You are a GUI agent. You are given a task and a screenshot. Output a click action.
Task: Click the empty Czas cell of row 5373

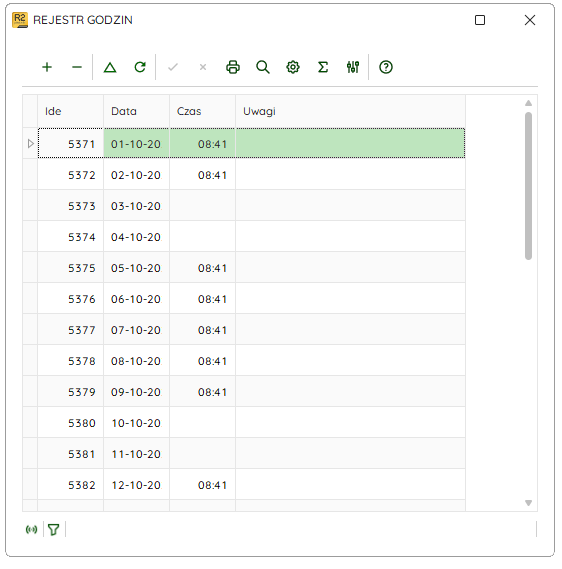tap(202, 206)
